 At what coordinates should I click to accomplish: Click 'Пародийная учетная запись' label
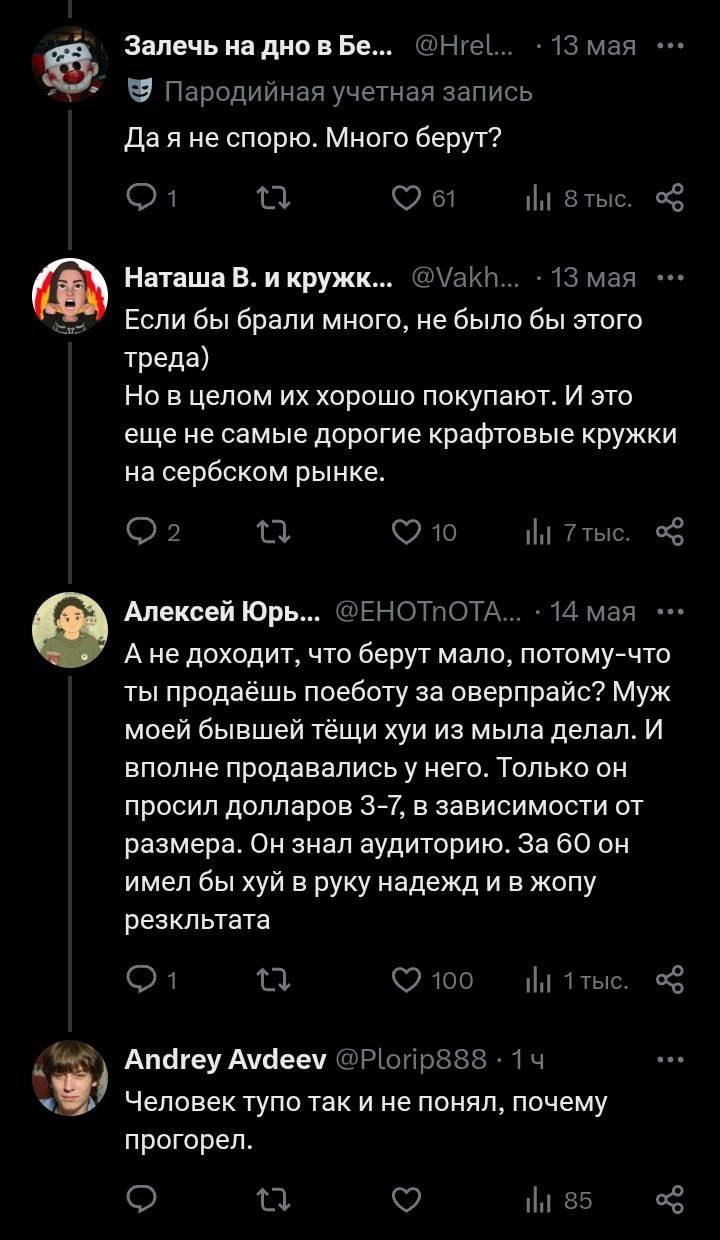(348, 93)
